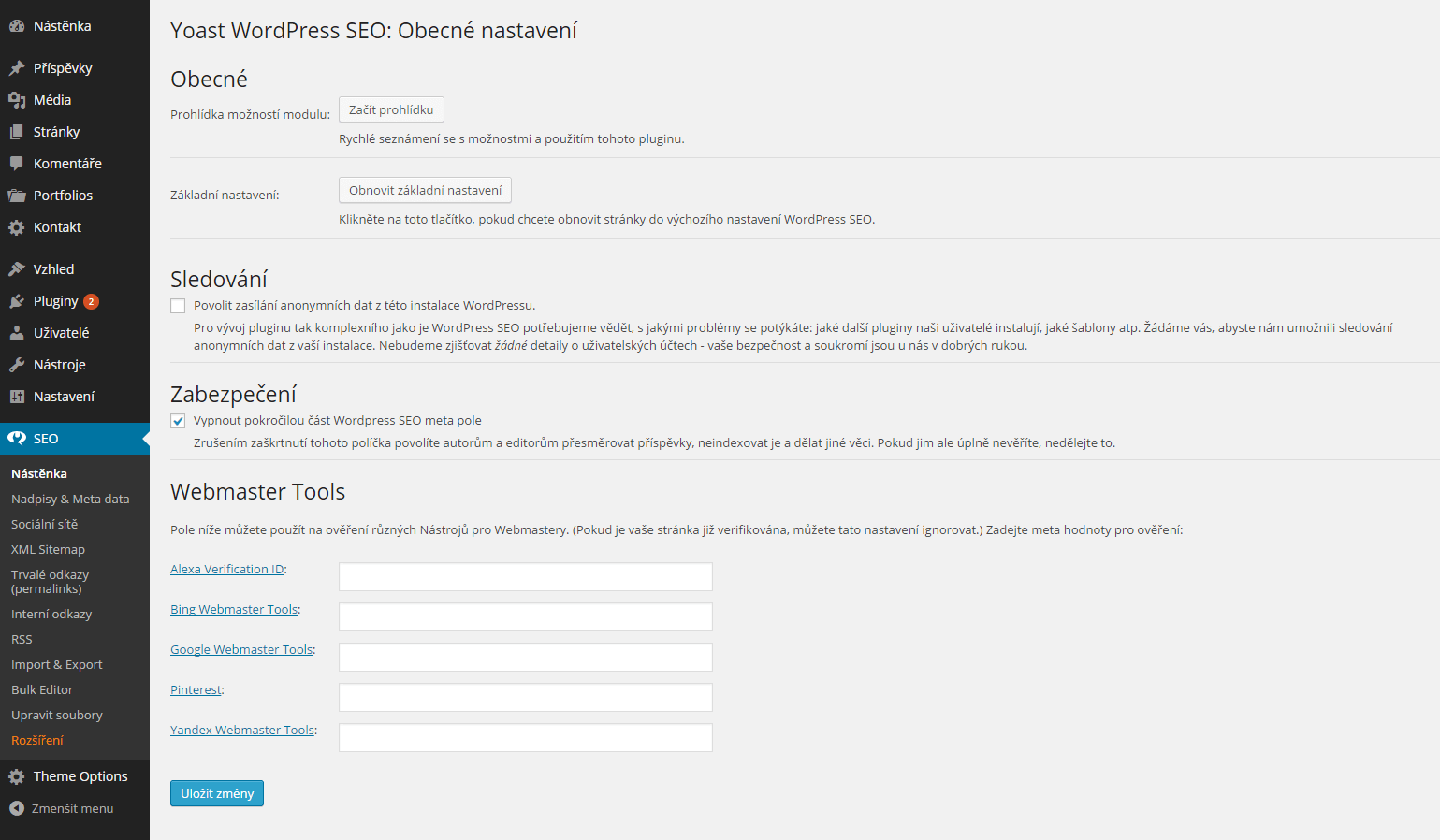This screenshot has width=1440, height=840.
Task: Enable anonymous data tracking checkbox
Action: click(x=178, y=306)
